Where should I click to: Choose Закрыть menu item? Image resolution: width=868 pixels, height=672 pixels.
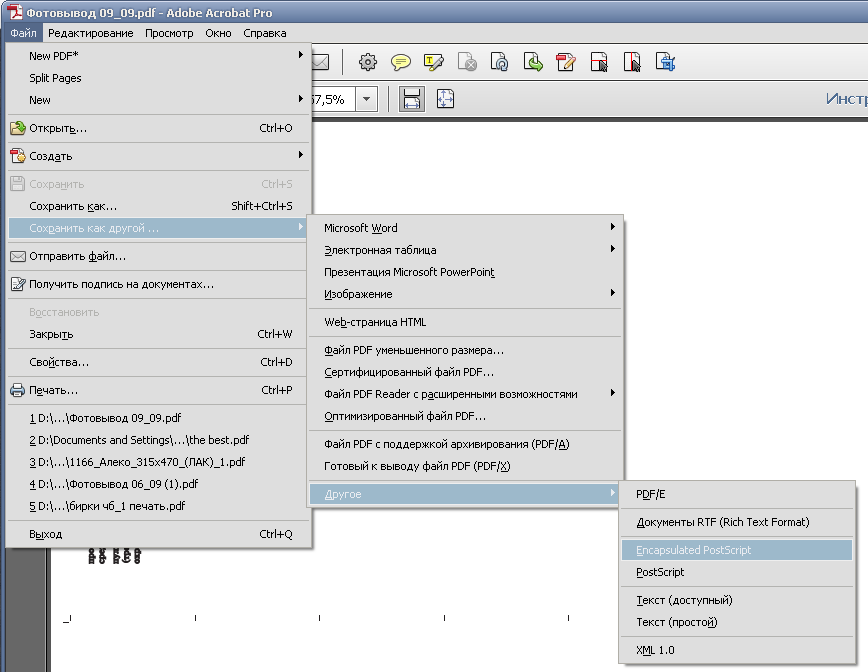click(x=158, y=334)
